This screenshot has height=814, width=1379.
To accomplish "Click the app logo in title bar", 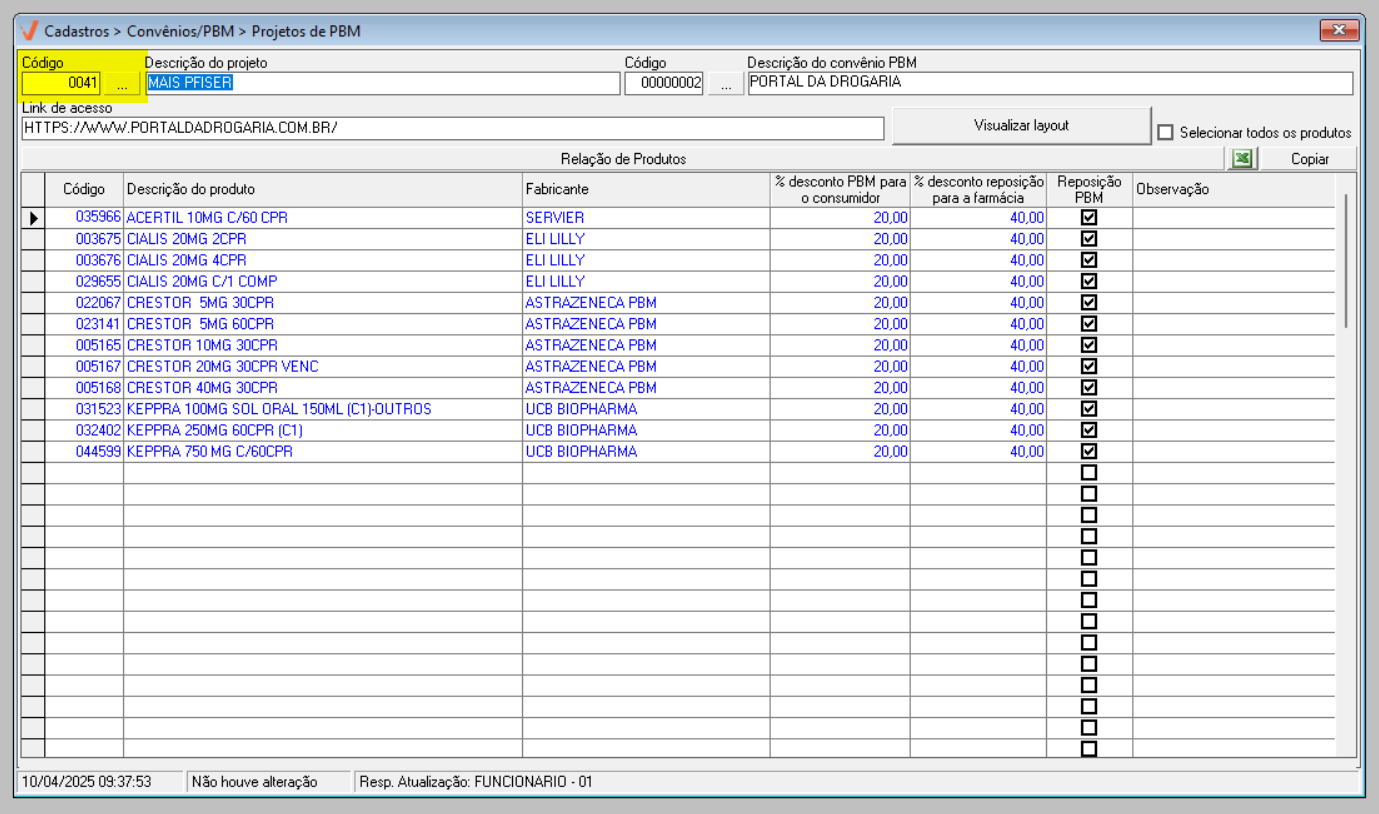I will 29,31.
